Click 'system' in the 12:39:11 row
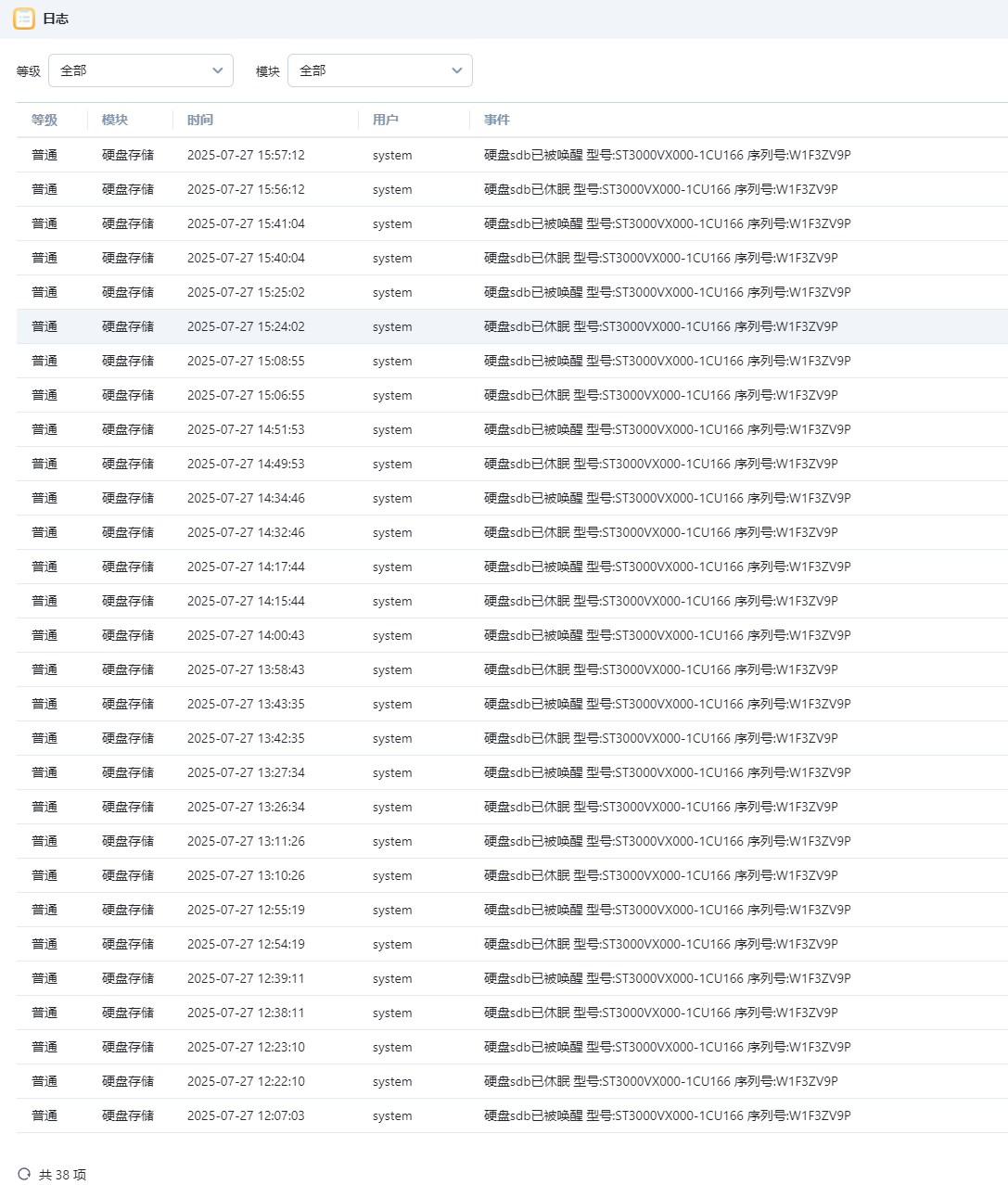Screen dimensions: 1008x1185 click(x=392, y=978)
